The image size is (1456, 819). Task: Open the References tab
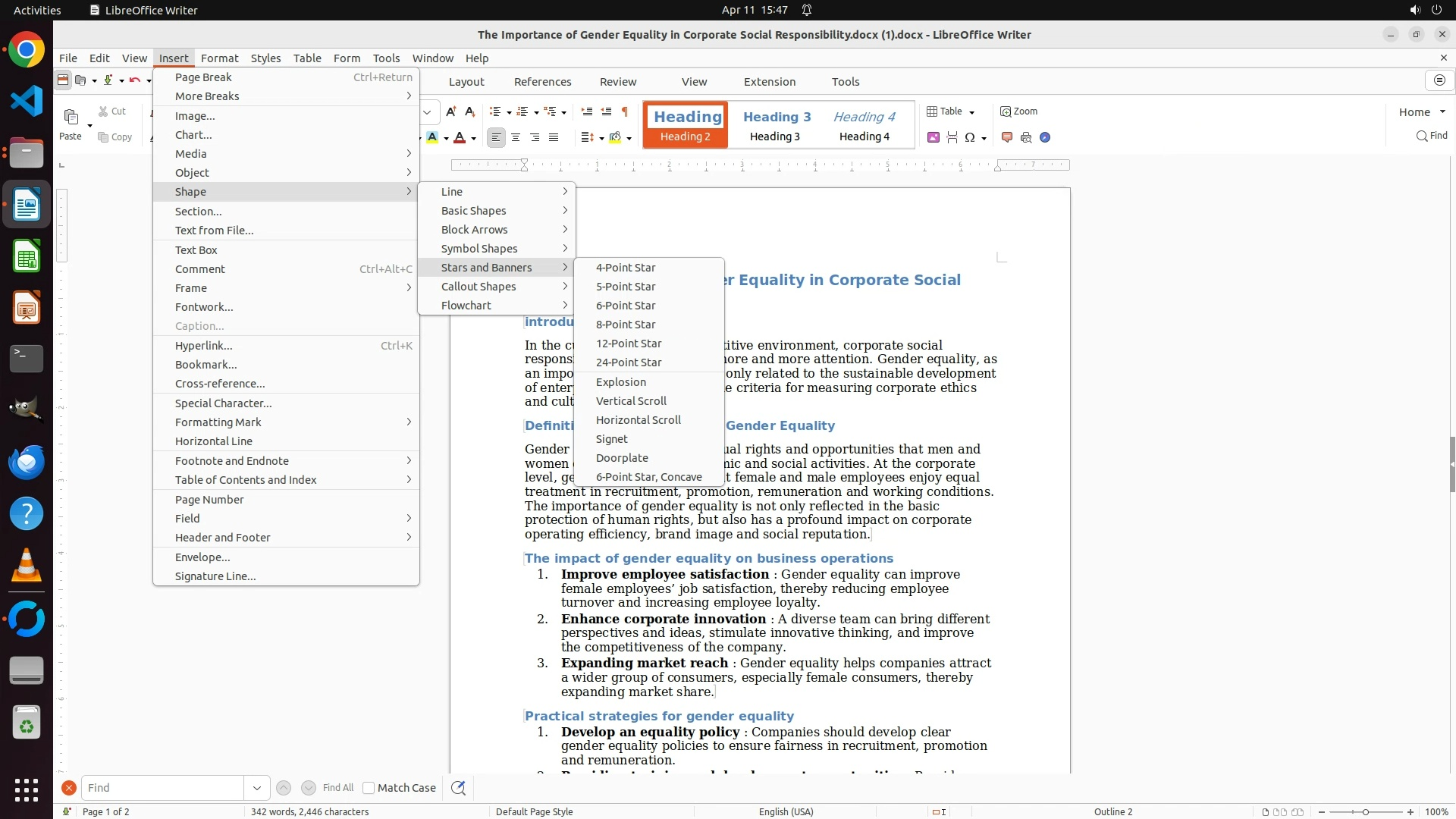[542, 82]
